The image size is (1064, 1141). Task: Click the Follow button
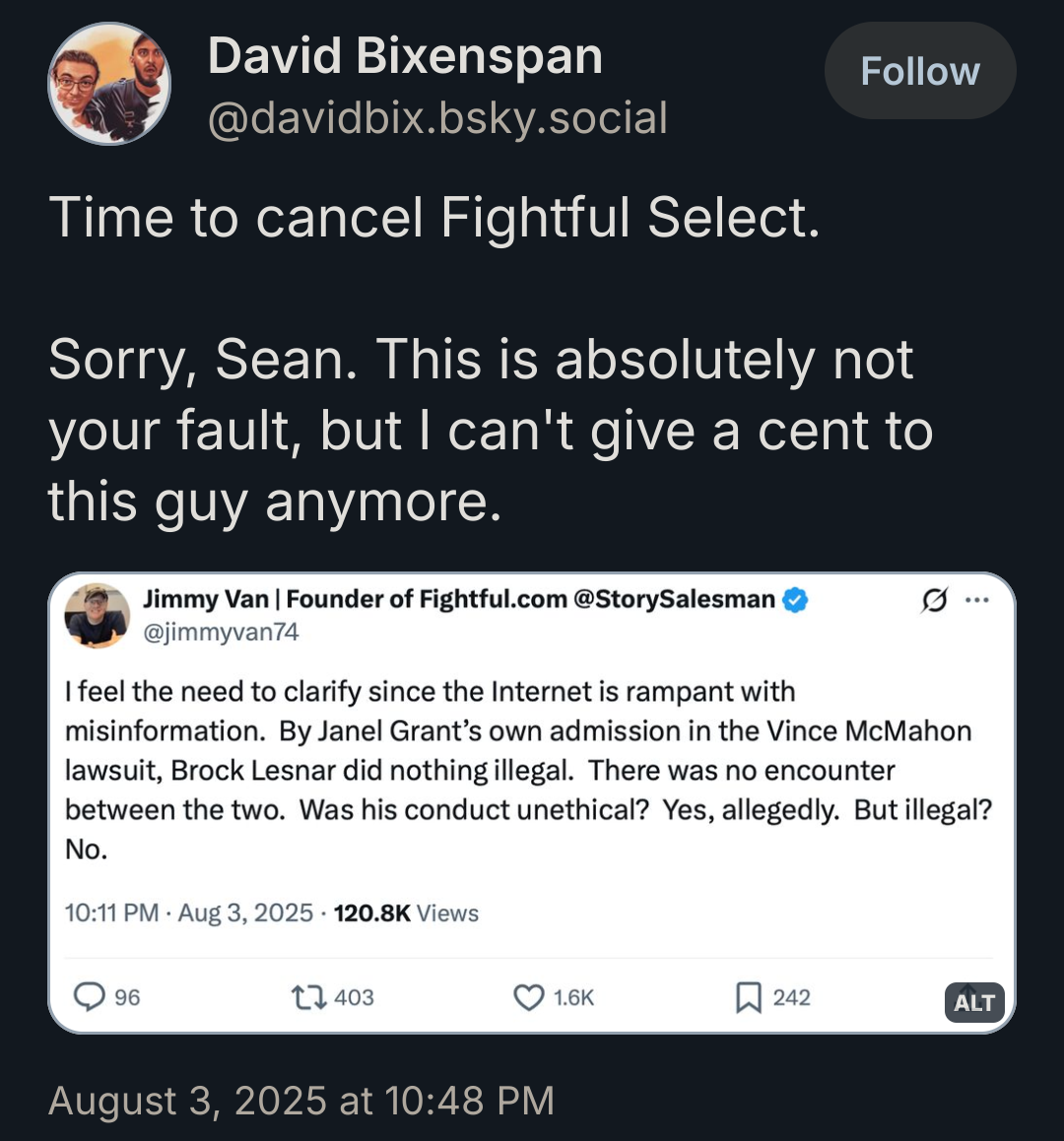(919, 71)
